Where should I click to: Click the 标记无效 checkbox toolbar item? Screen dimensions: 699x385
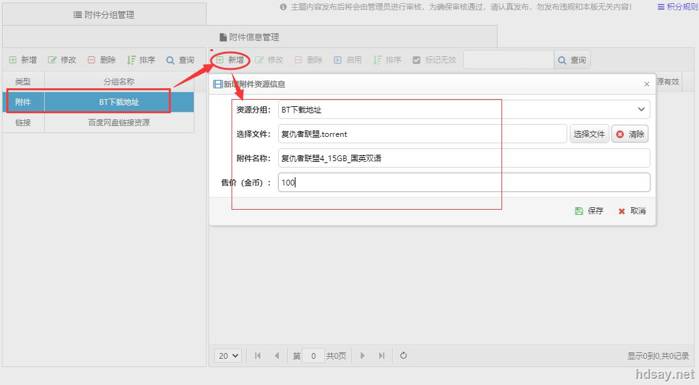[434, 60]
